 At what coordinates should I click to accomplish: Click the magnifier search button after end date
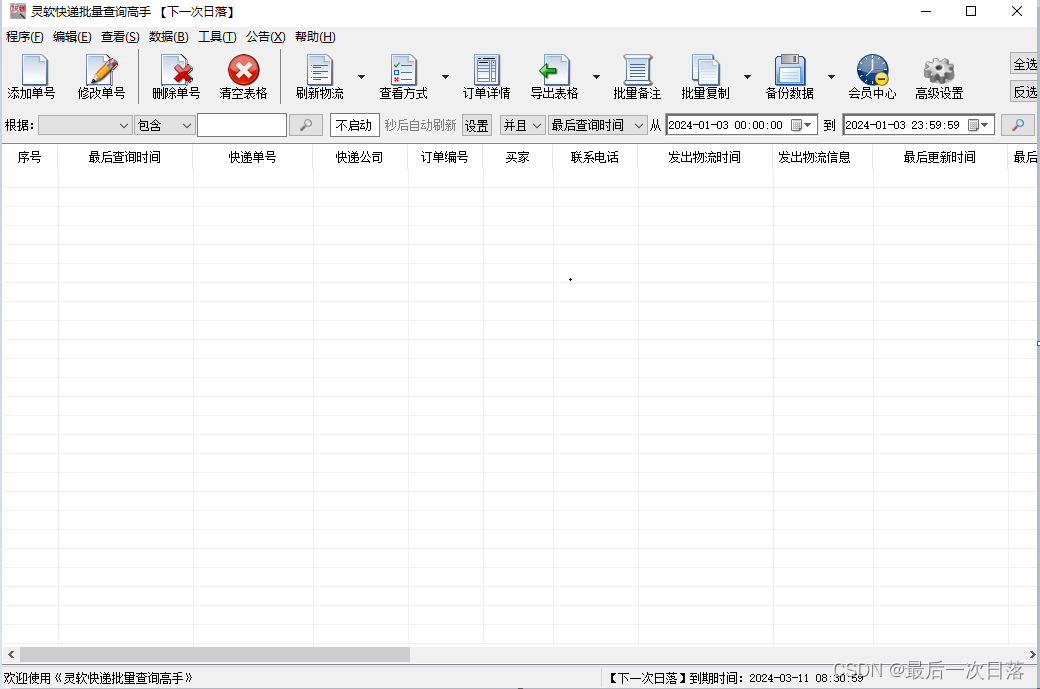[1018, 125]
